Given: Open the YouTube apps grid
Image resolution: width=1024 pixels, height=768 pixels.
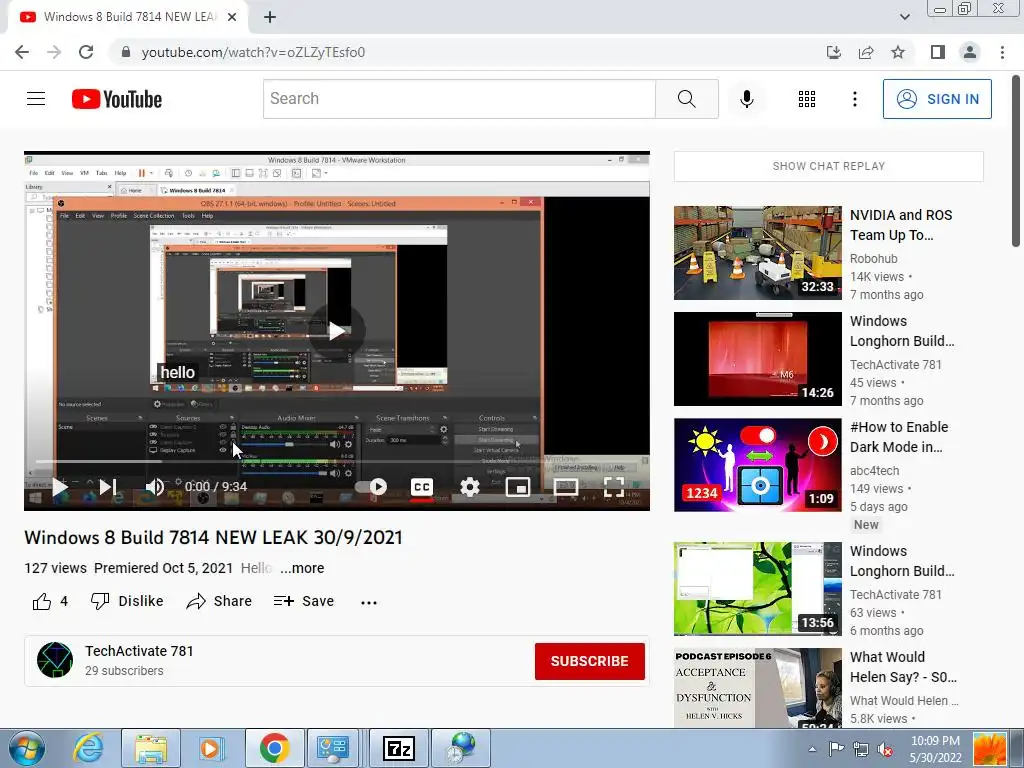Looking at the screenshot, I should point(807,99).
